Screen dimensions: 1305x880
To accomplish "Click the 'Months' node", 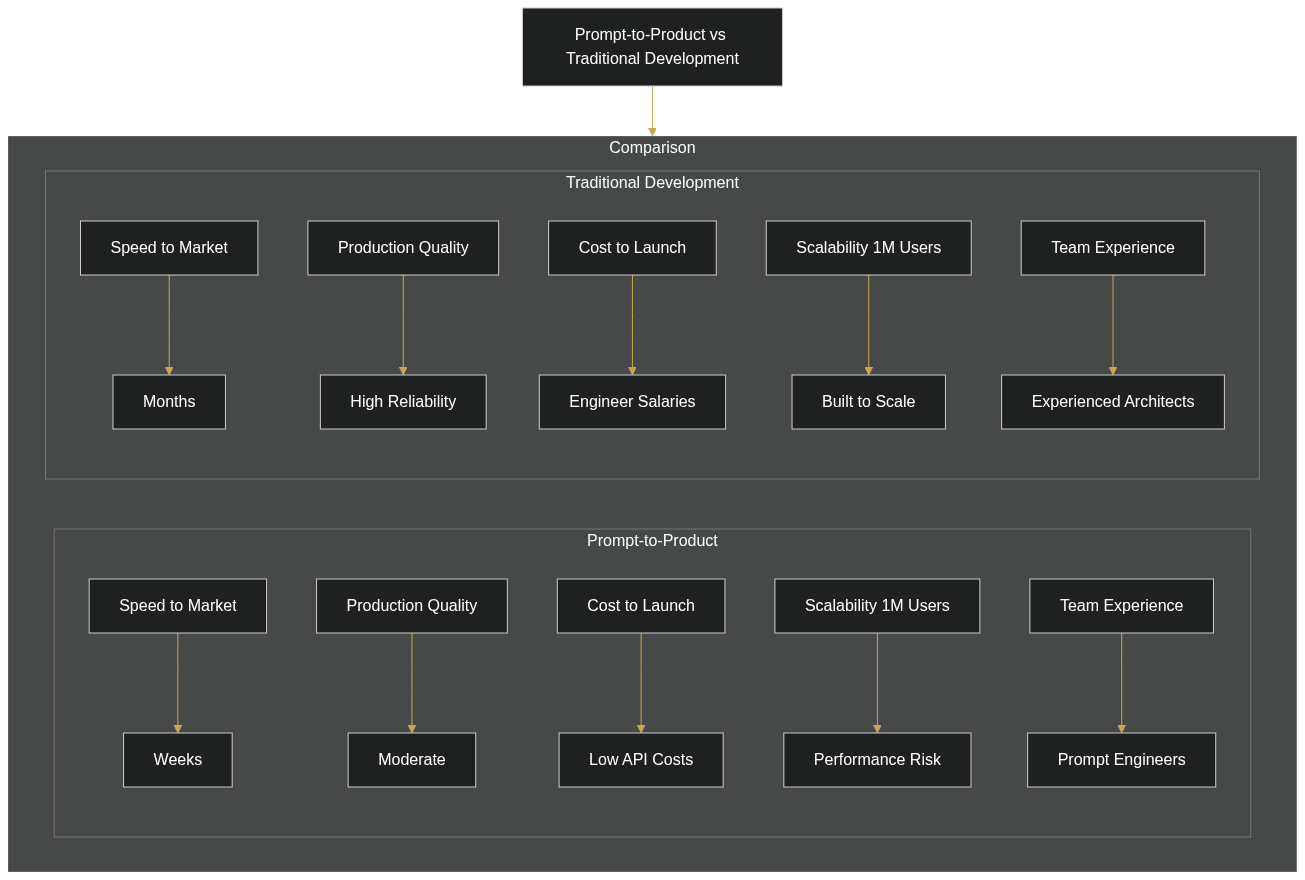I will click(x=169, y=402).
